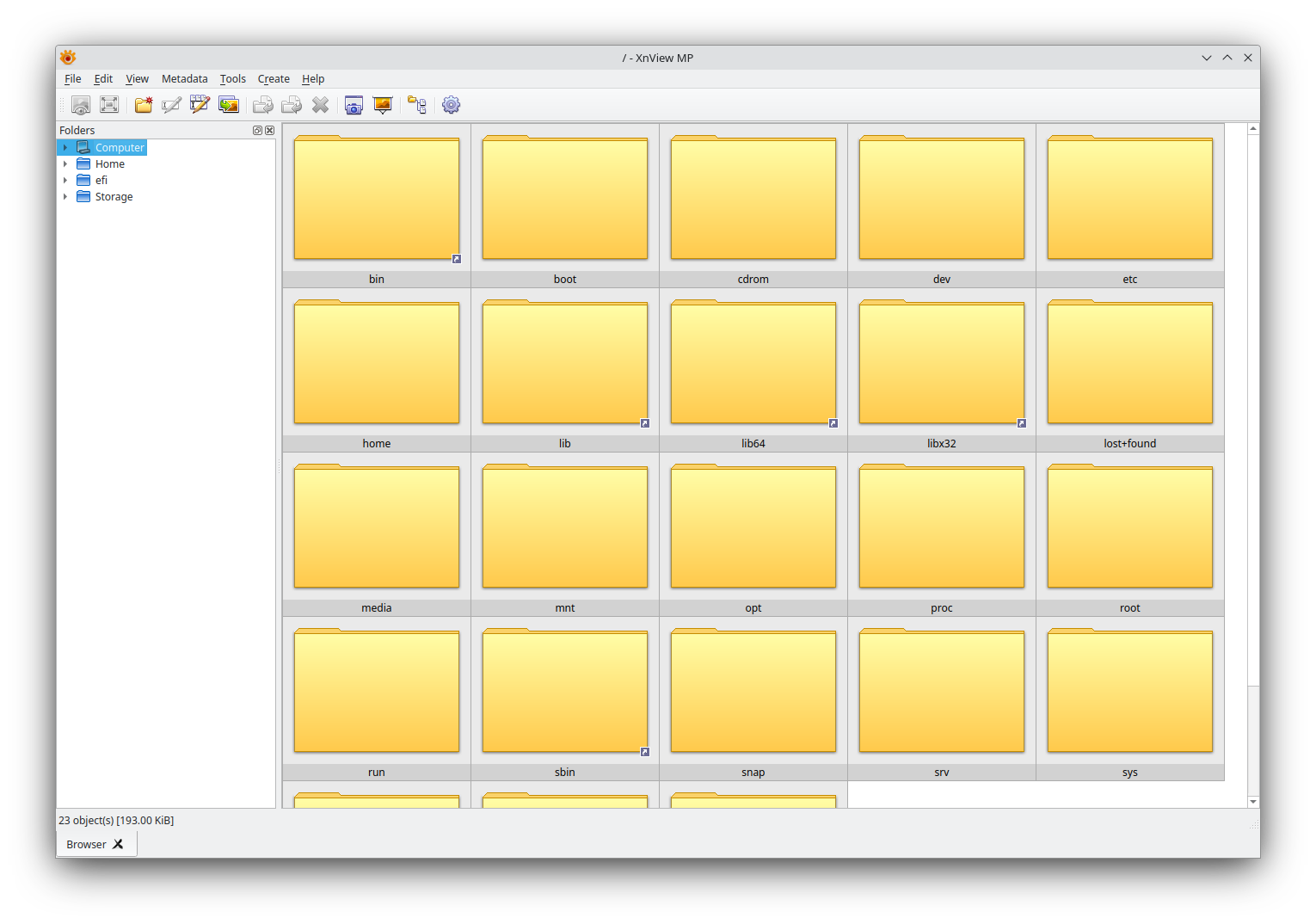Close the Folders panel
Image resolution: width=1316 pixels, height=924 pixels.
click(x=269, y=131)
